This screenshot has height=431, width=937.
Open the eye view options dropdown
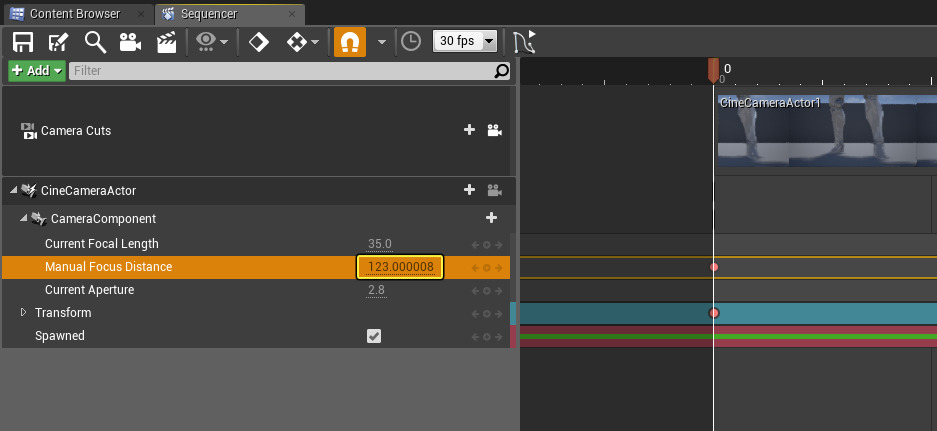212,42
